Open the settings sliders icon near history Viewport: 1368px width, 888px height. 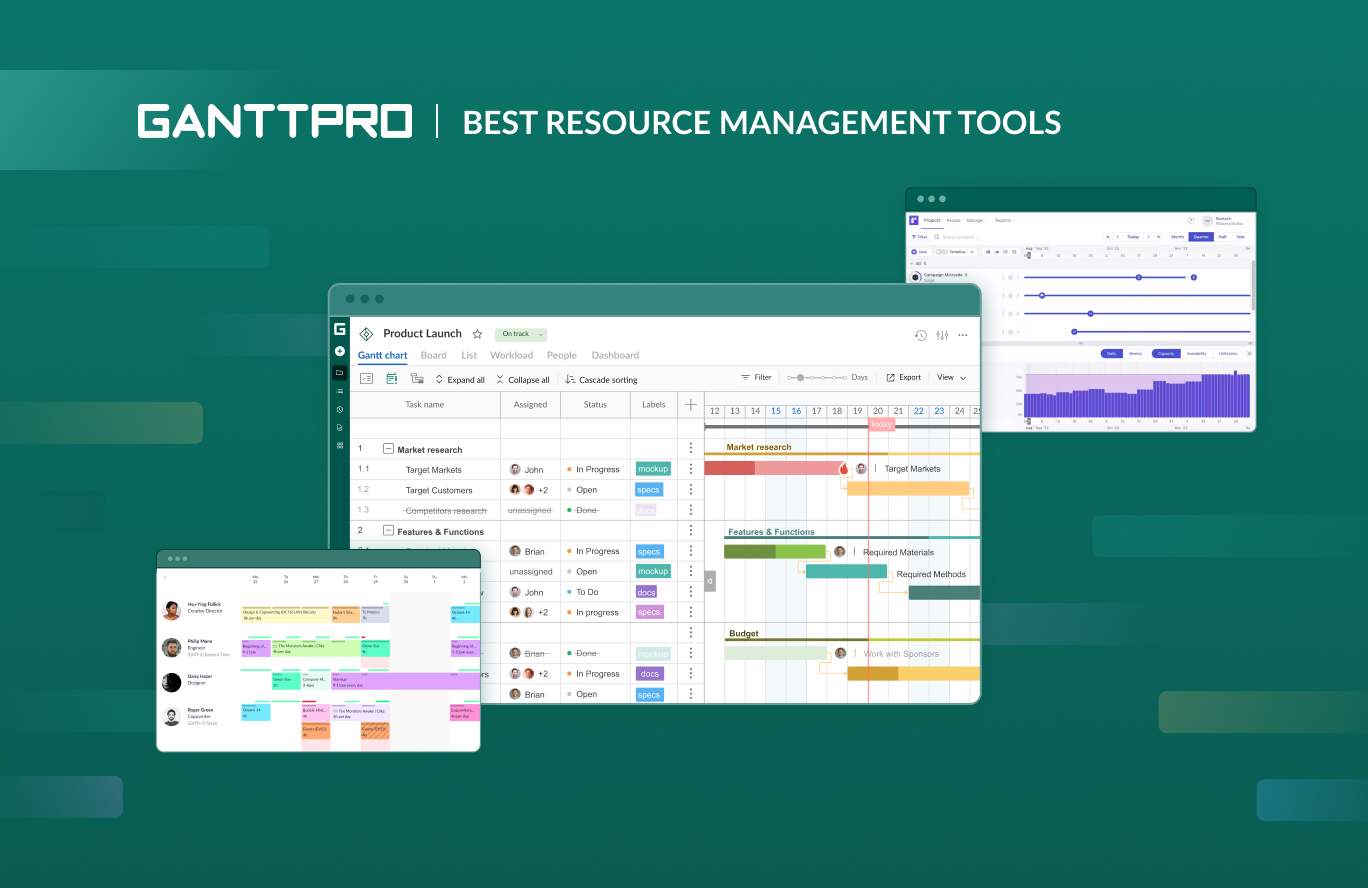[942, 335]
